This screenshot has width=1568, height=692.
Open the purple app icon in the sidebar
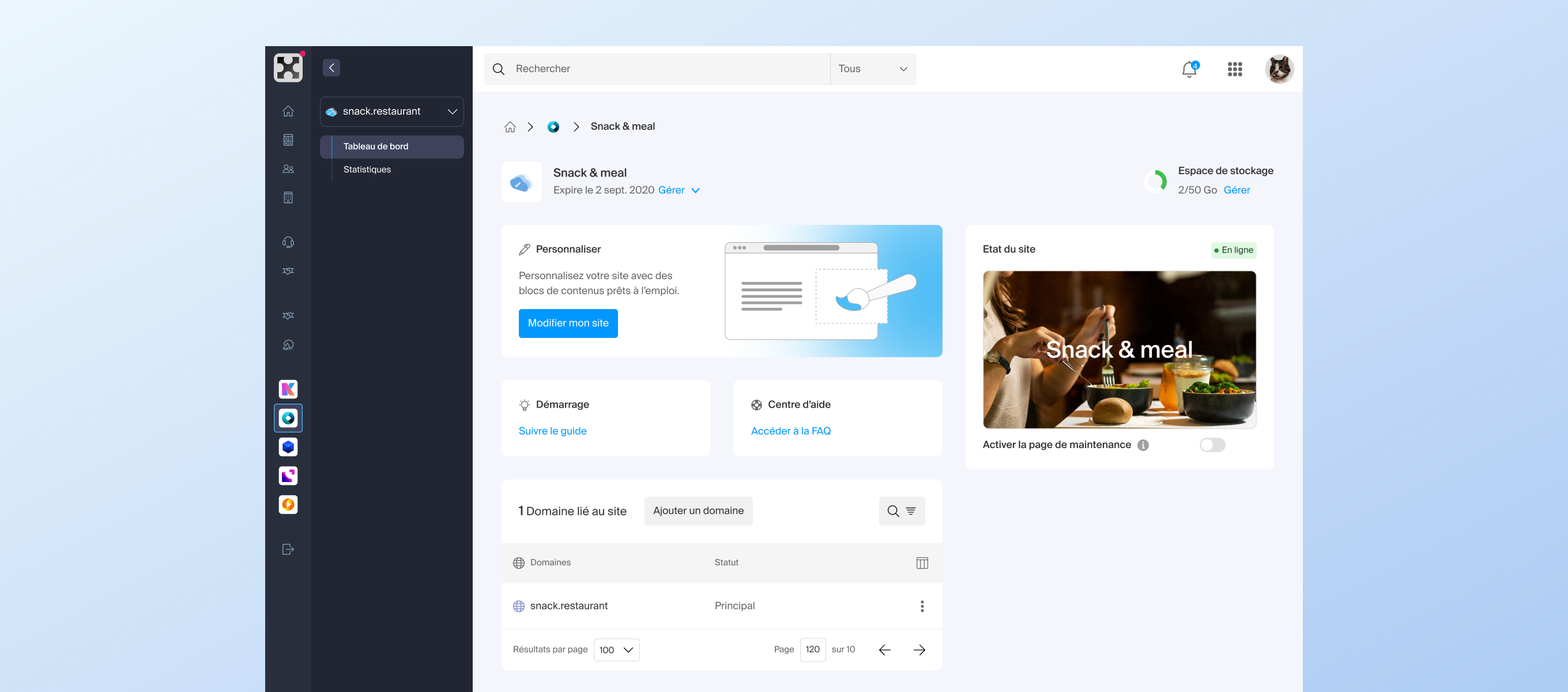288,476
